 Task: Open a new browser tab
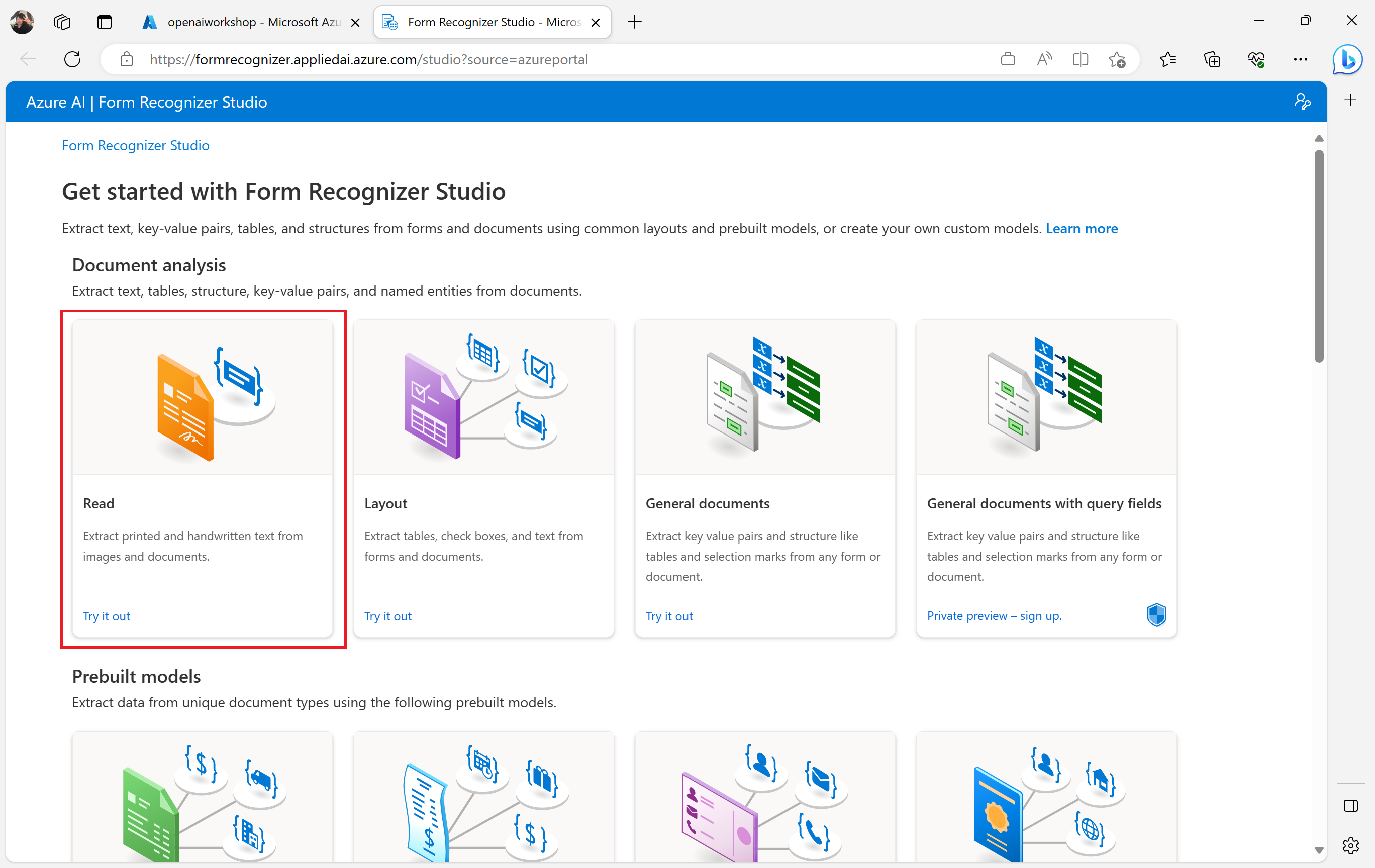coord(634,22)
